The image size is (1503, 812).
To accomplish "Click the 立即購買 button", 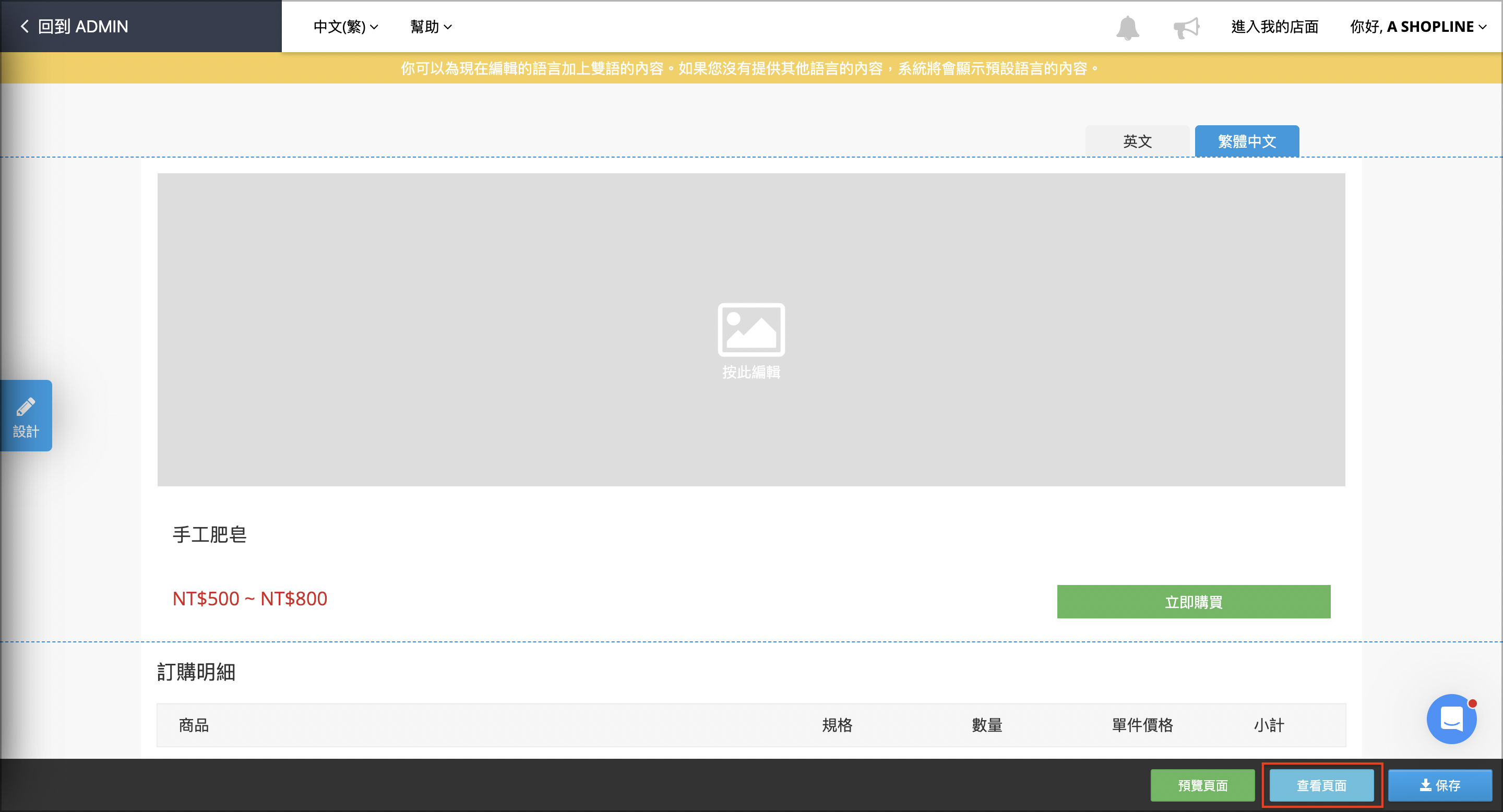I will pyautogui.click(x=1194, y=601).
